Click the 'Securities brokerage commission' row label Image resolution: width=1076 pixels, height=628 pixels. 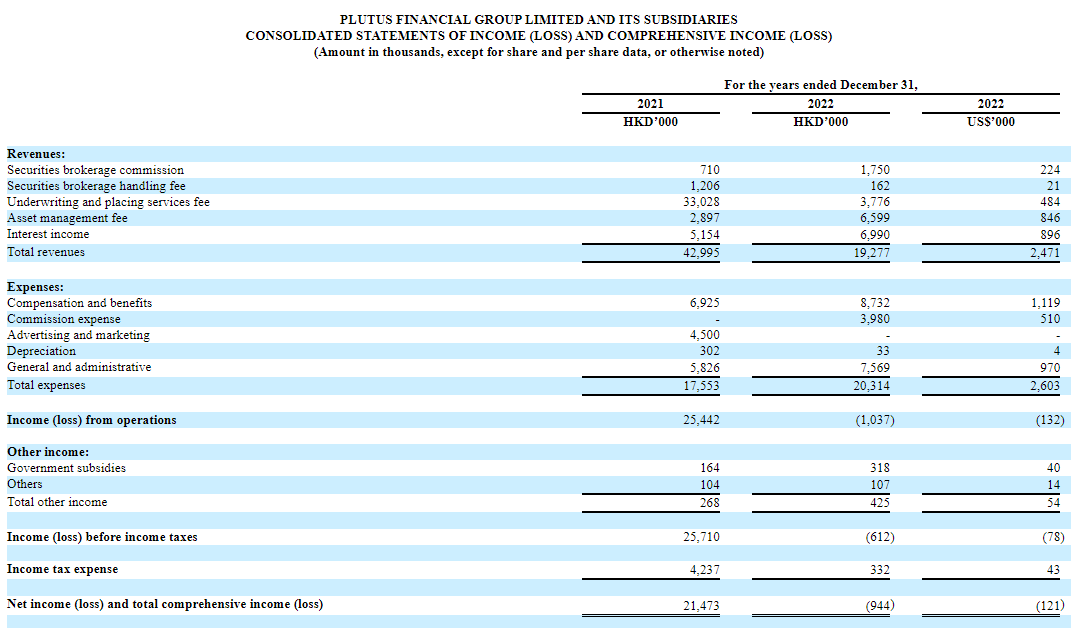tap(95, 170)
